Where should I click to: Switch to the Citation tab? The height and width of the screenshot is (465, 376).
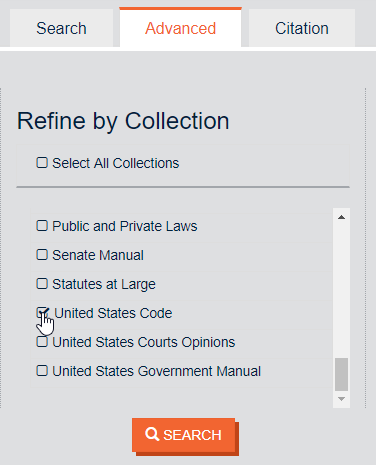[x=302, y=28]
